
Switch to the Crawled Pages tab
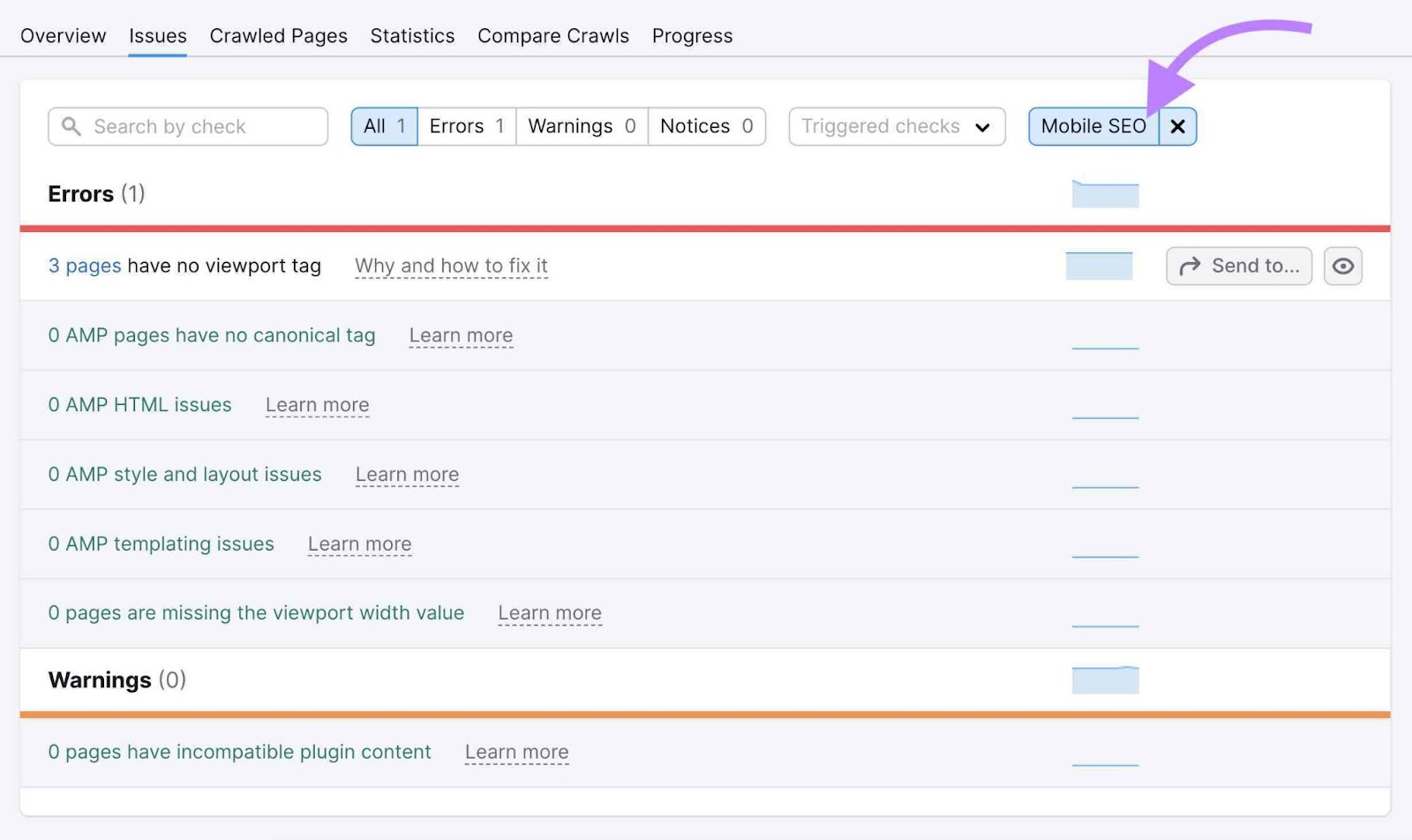pos(278,35)
